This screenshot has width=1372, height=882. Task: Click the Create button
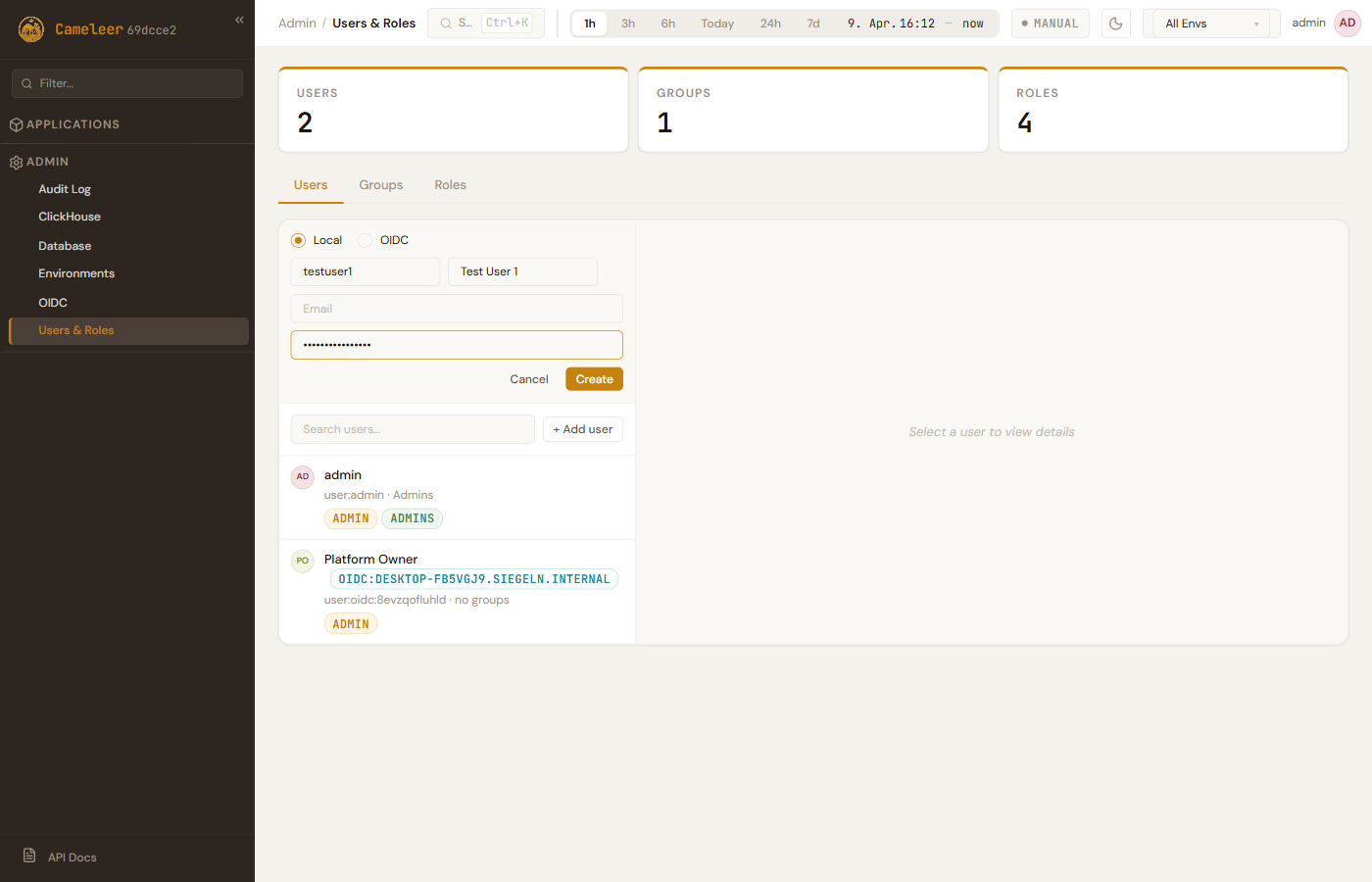[x=594, y=379]
